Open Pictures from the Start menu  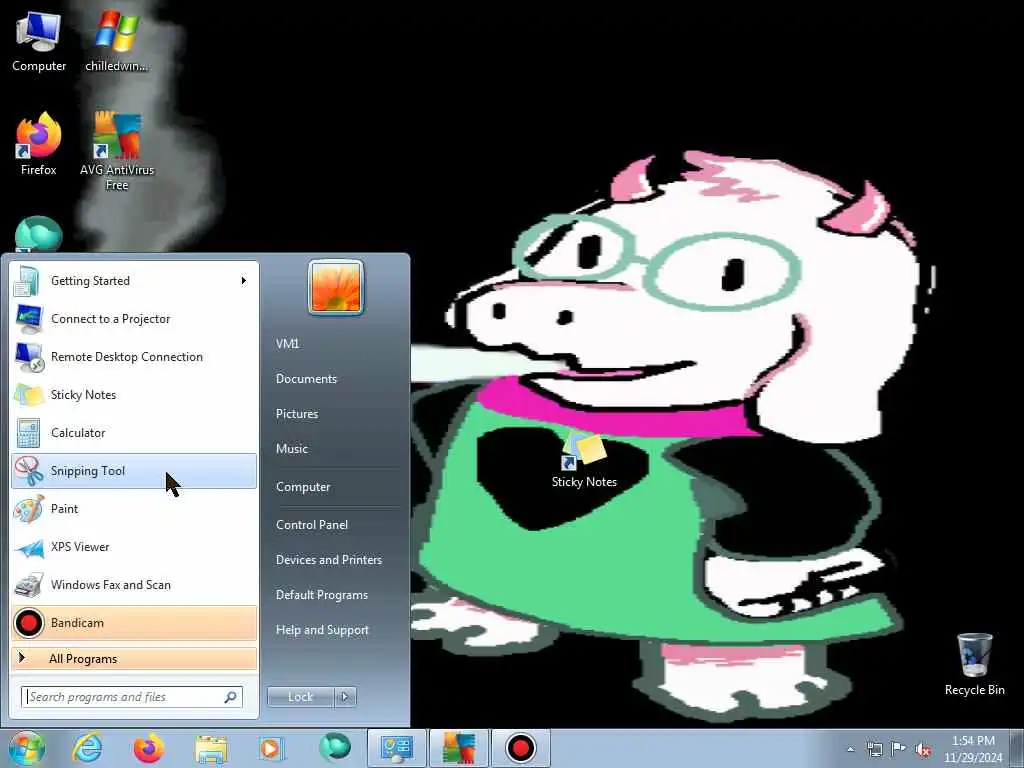click(x=297, y=414)
